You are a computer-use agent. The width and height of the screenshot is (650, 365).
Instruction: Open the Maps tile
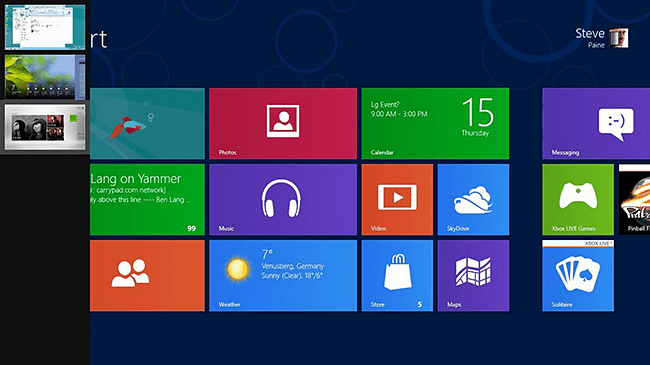(473, 275)
